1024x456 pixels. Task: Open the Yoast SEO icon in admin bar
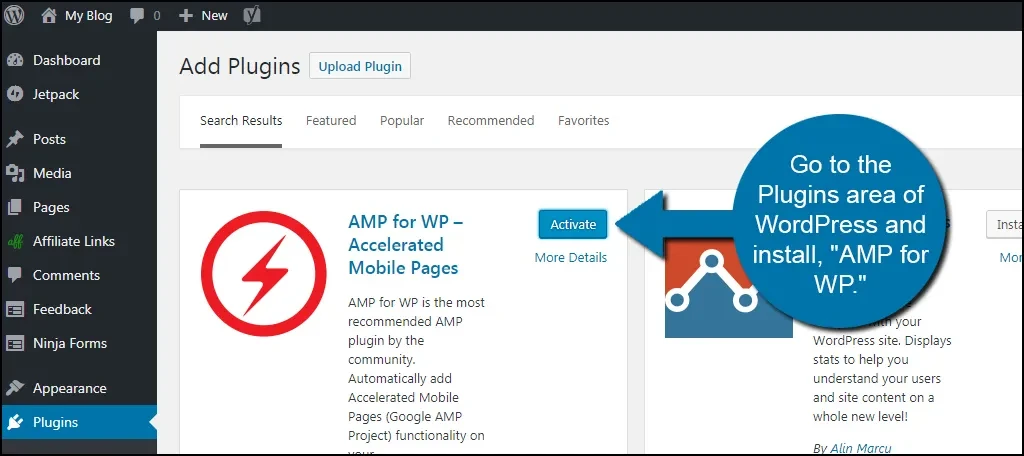coord(254,16)
